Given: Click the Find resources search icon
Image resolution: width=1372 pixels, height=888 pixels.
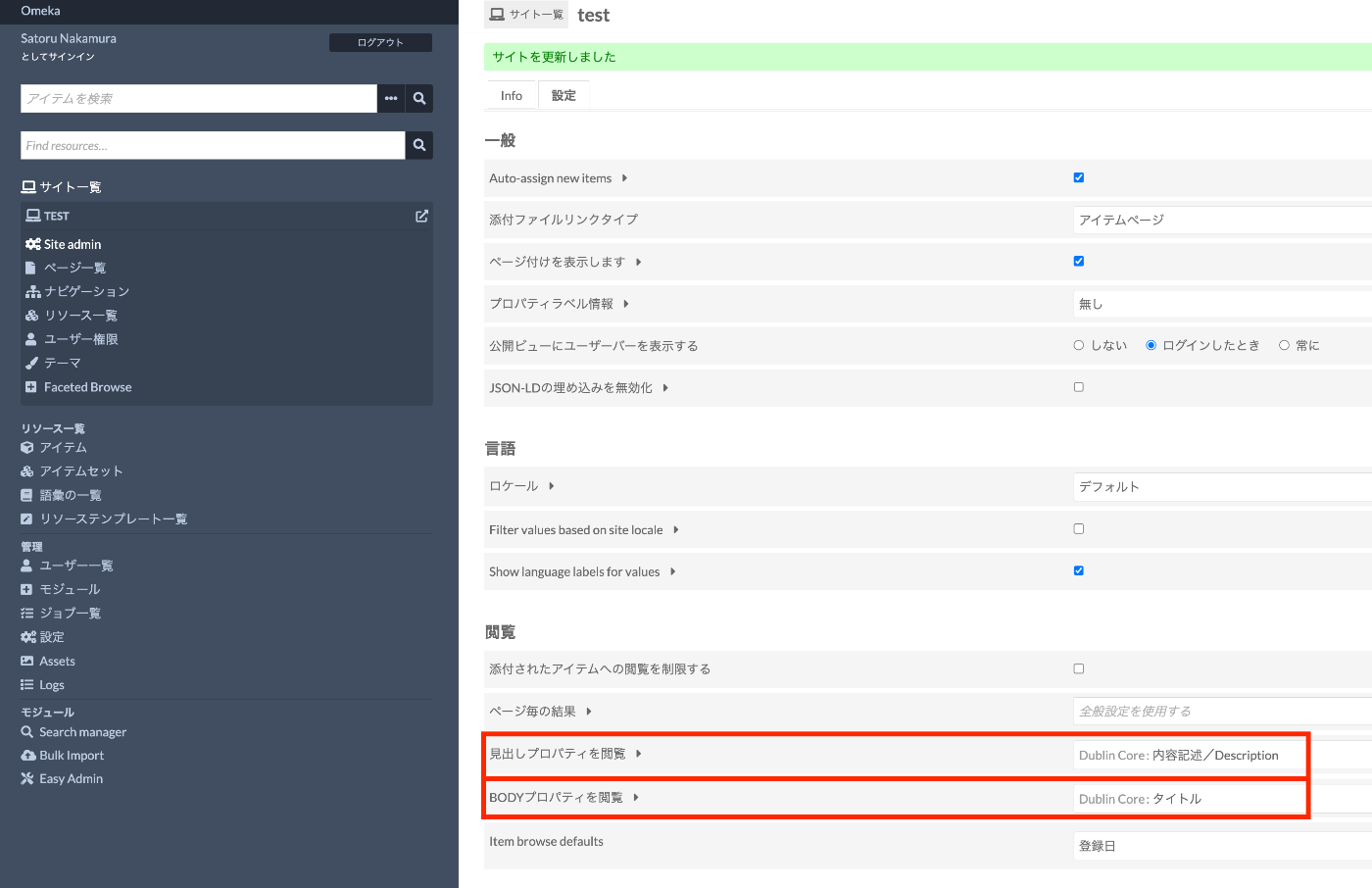Looking at the screenshot, I should 419,145.
